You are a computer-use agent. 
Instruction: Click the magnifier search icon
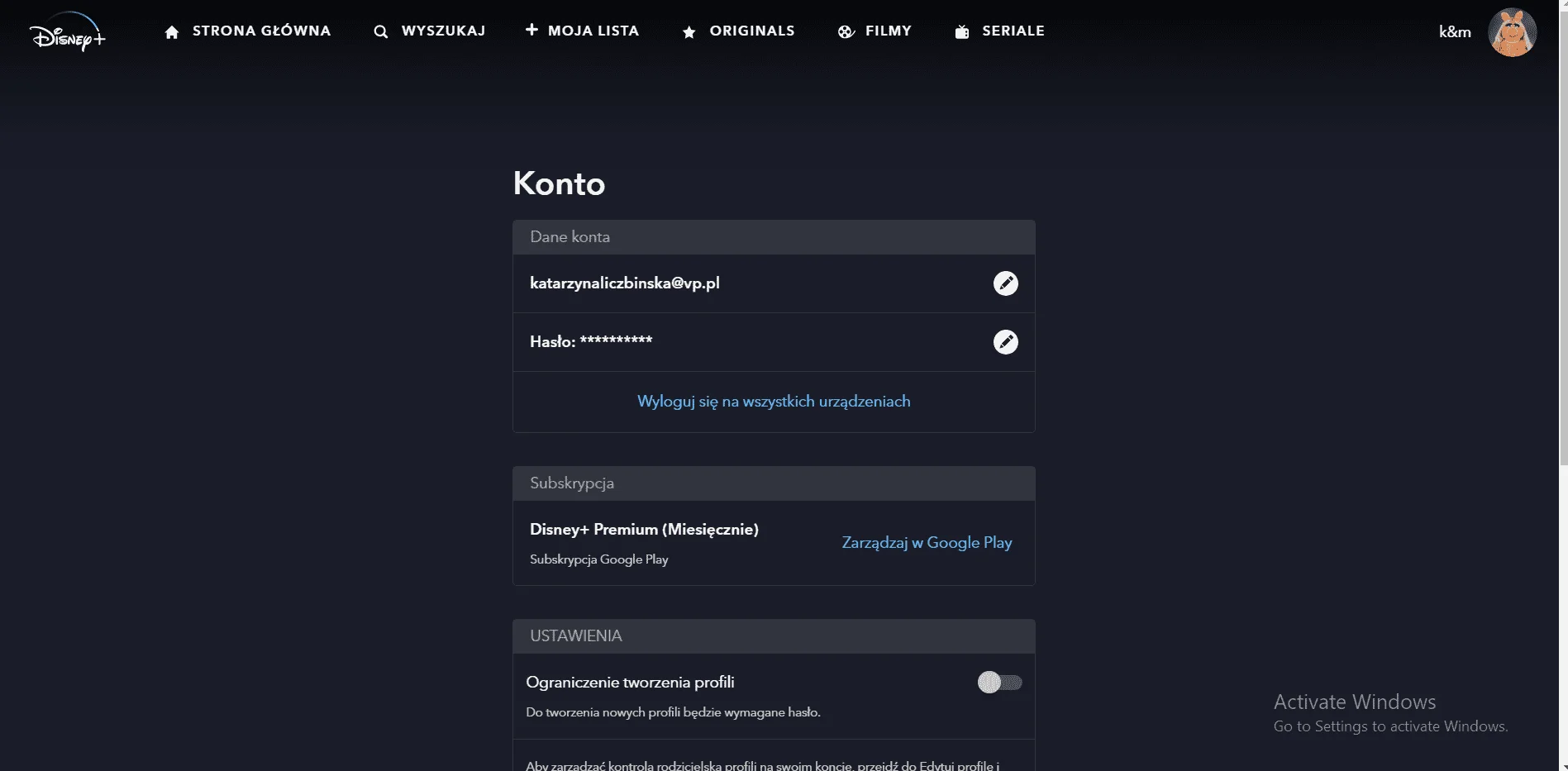point(381,32)
